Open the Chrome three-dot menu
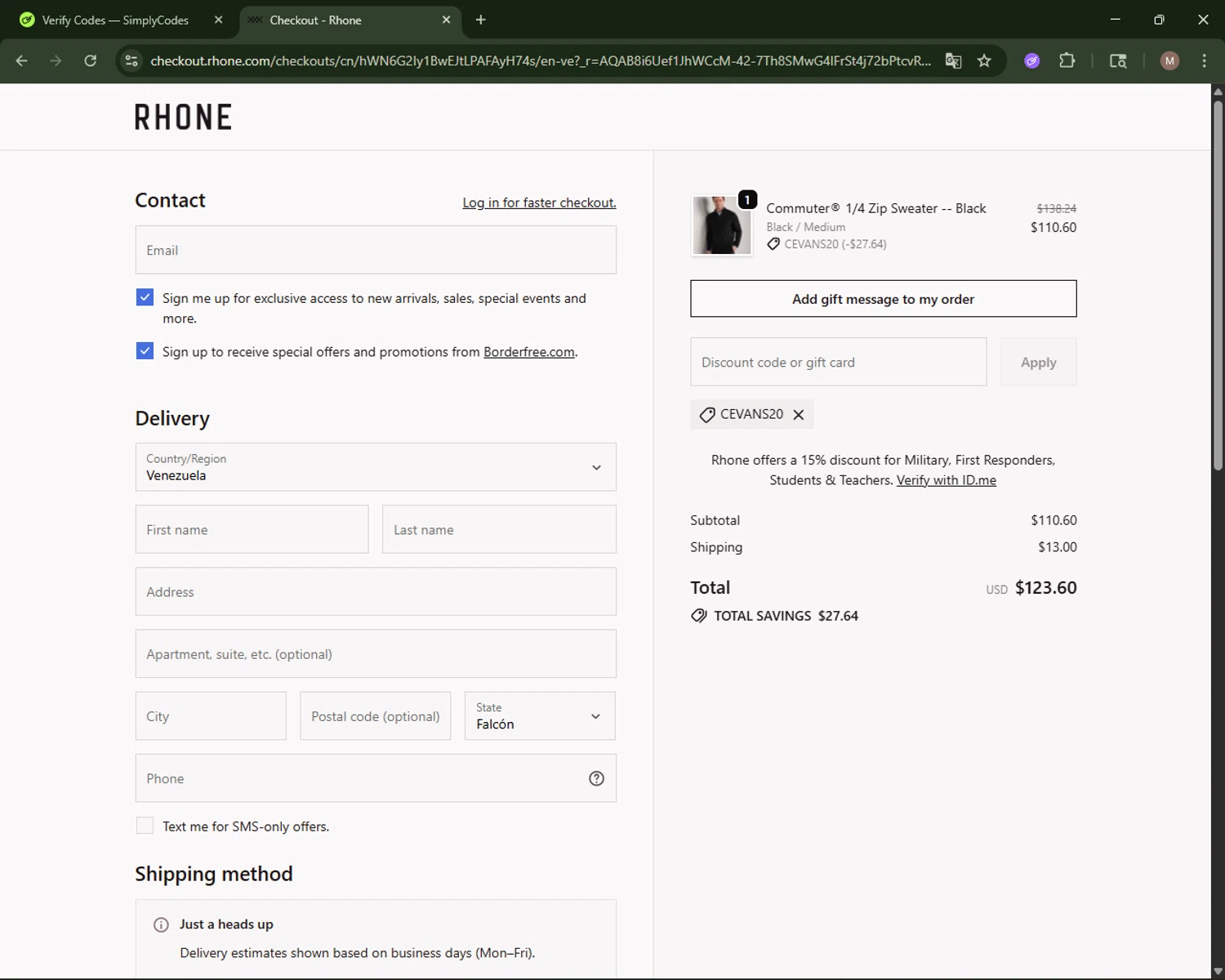This screenshot has height=980, width=1225. point(1204,60)
